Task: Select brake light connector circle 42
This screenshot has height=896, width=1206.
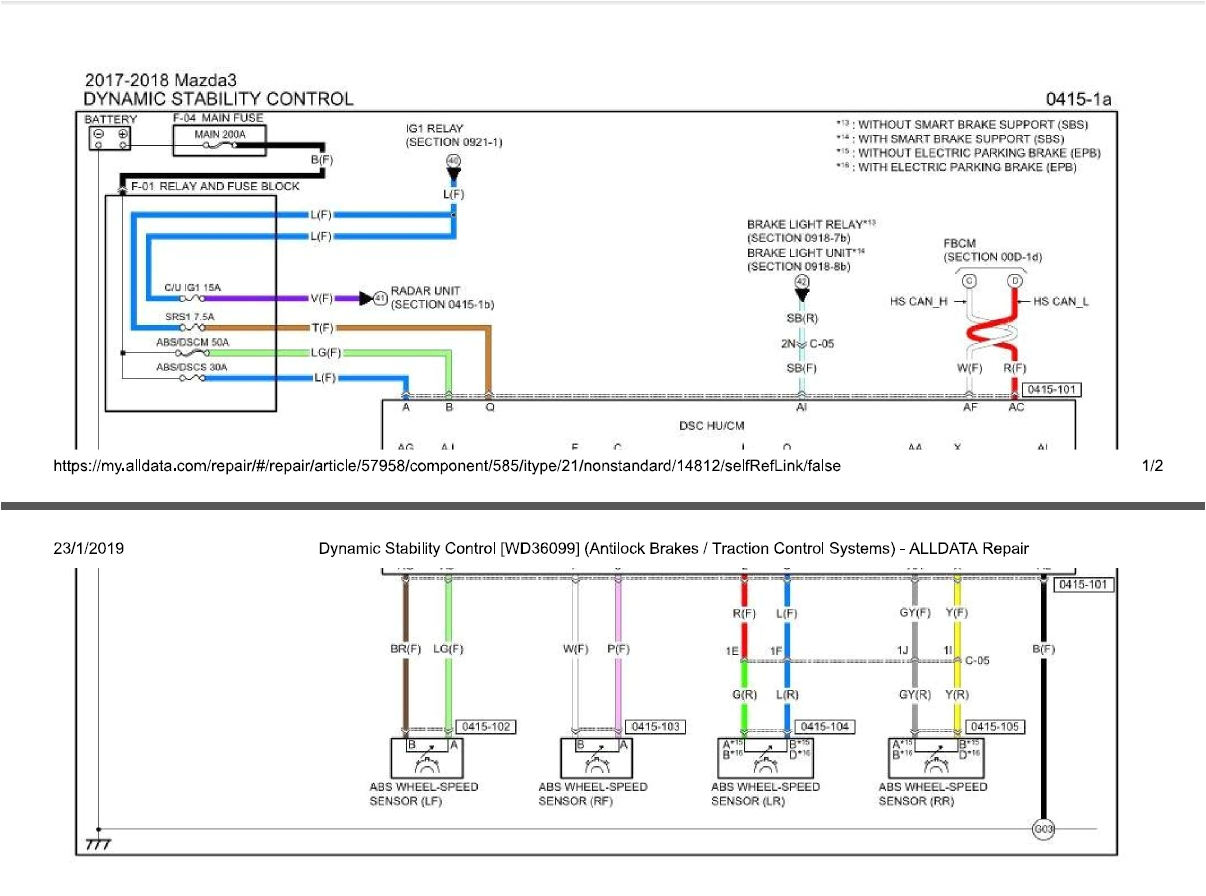Action: pyautogui.click(x=801, y=282)
